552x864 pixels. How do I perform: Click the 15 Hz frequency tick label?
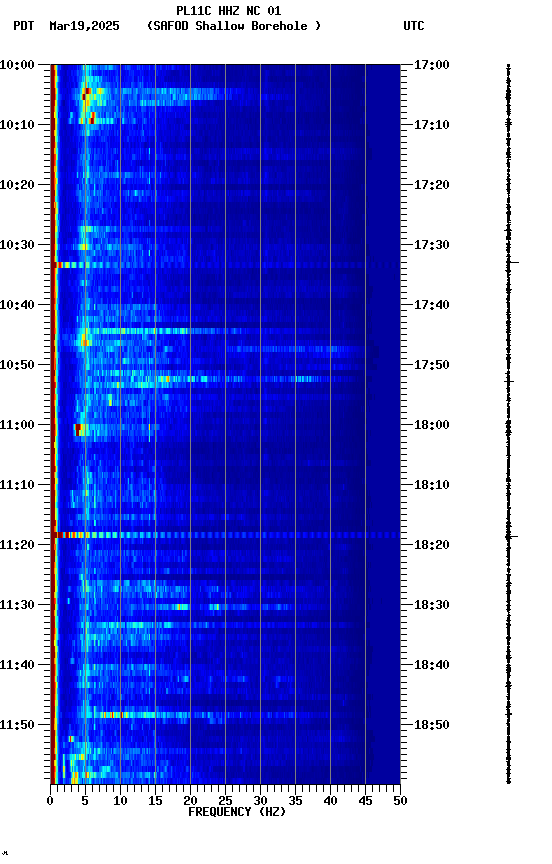point(155,801)
